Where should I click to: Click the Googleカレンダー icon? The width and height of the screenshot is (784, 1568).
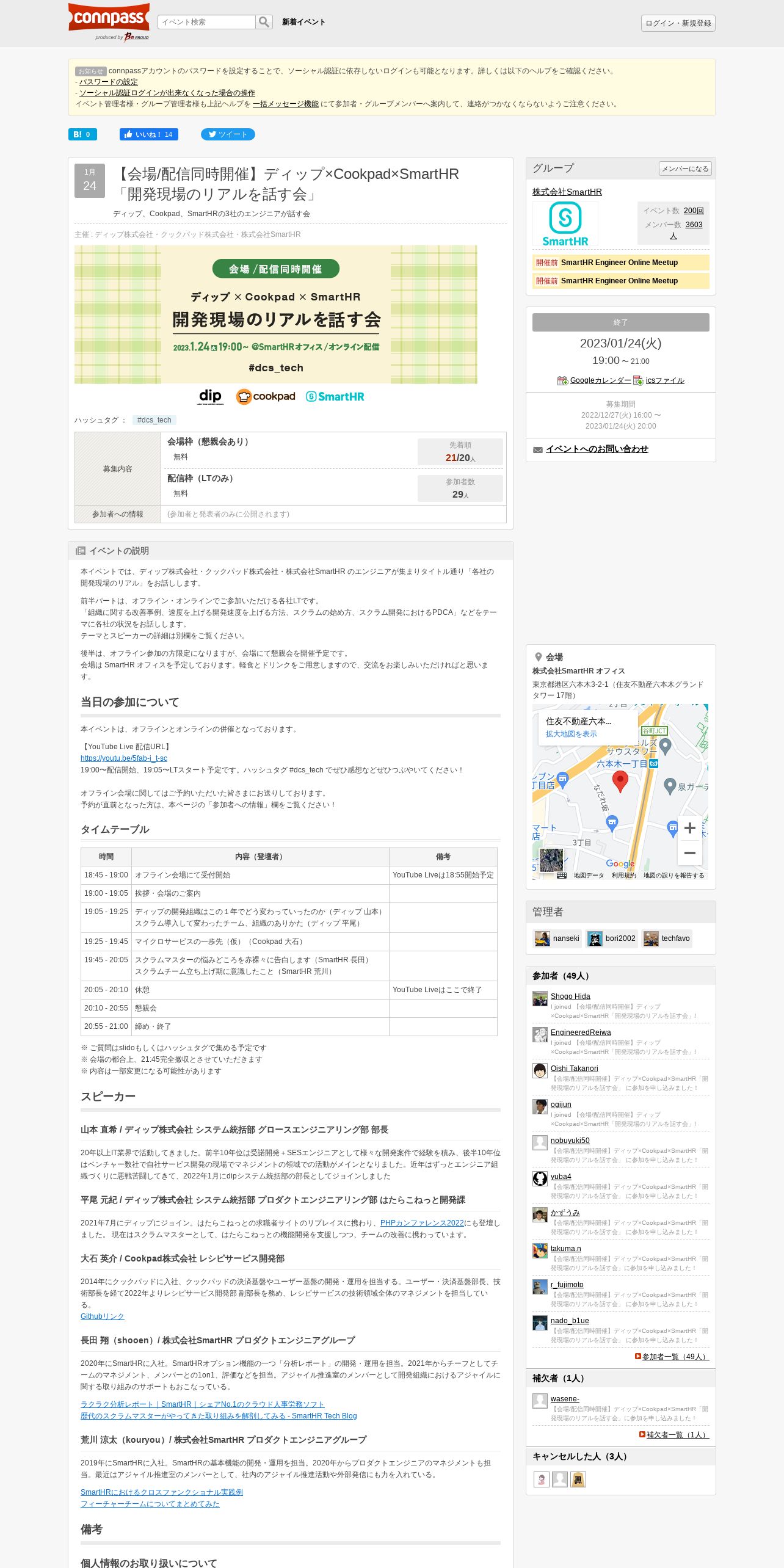(x=562, y=380)
